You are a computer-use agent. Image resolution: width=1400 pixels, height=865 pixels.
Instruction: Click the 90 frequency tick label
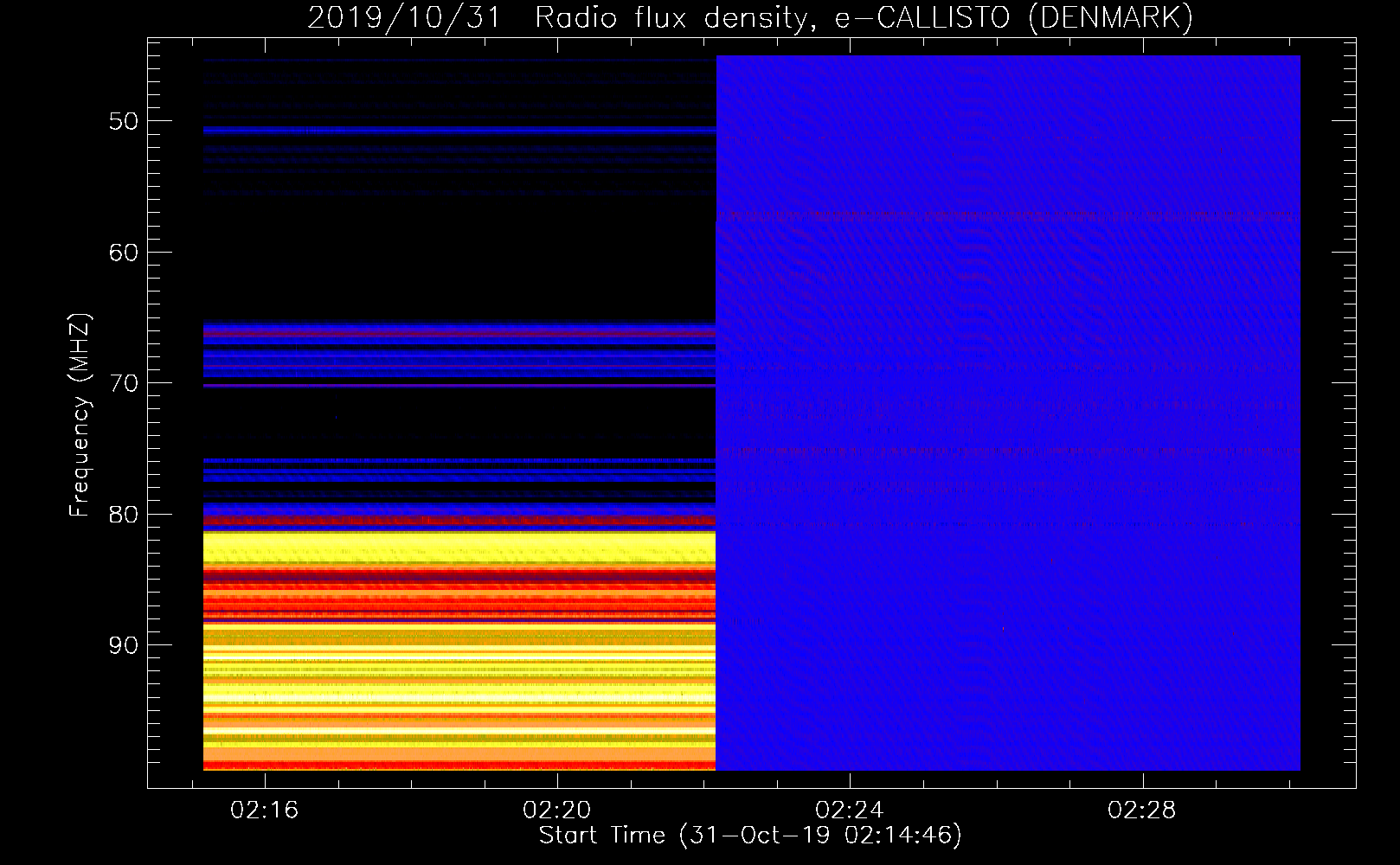(x=124, y=645)
